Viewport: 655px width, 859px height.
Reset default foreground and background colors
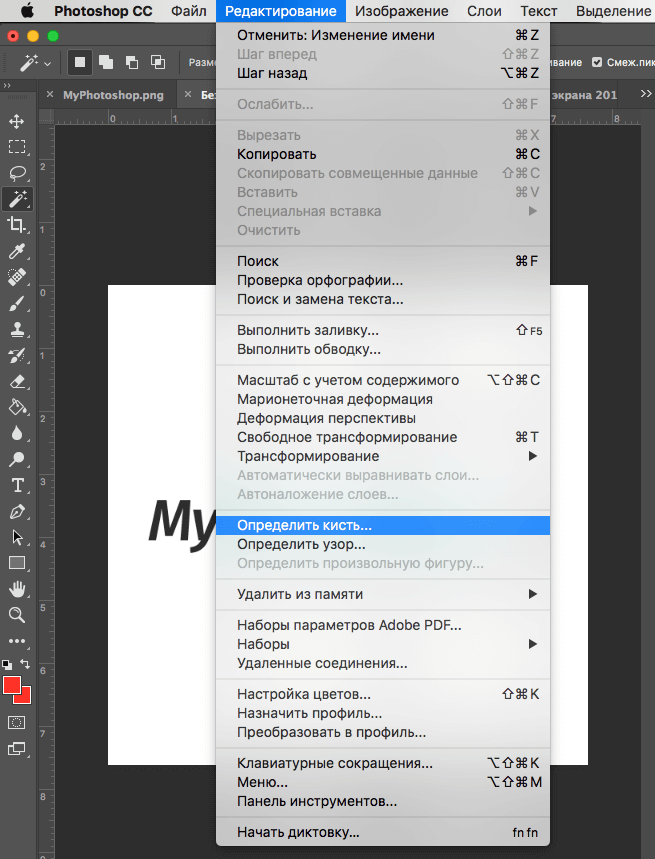[x=7, y=665]
